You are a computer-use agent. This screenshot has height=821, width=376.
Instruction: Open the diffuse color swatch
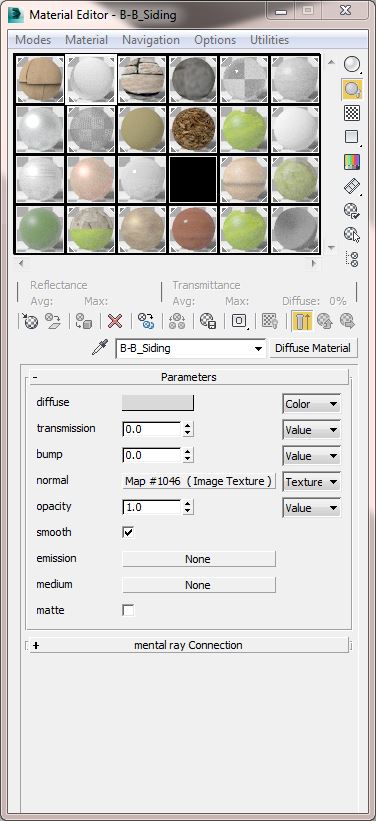(158, 403)
